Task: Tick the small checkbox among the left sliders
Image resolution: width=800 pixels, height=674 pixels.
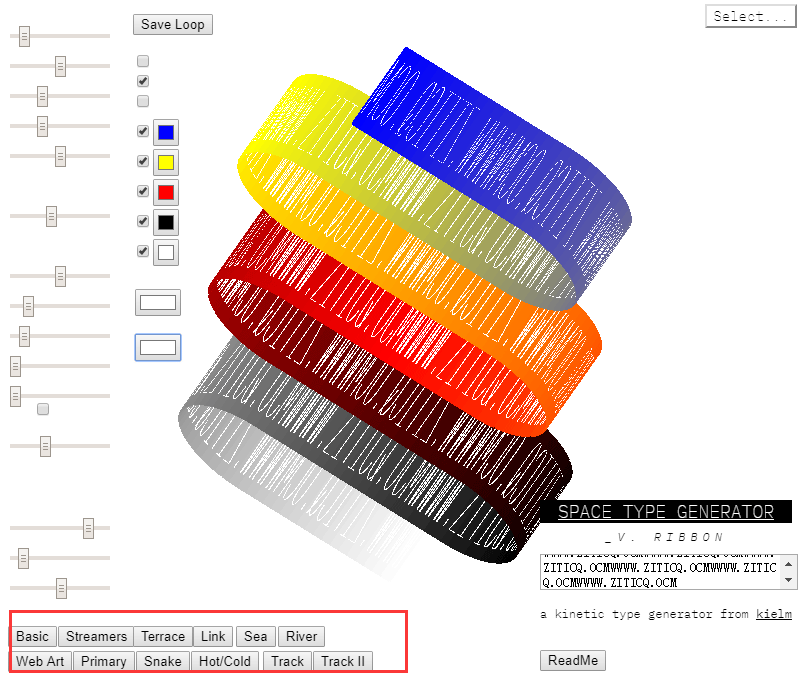Action: (43, 409)
